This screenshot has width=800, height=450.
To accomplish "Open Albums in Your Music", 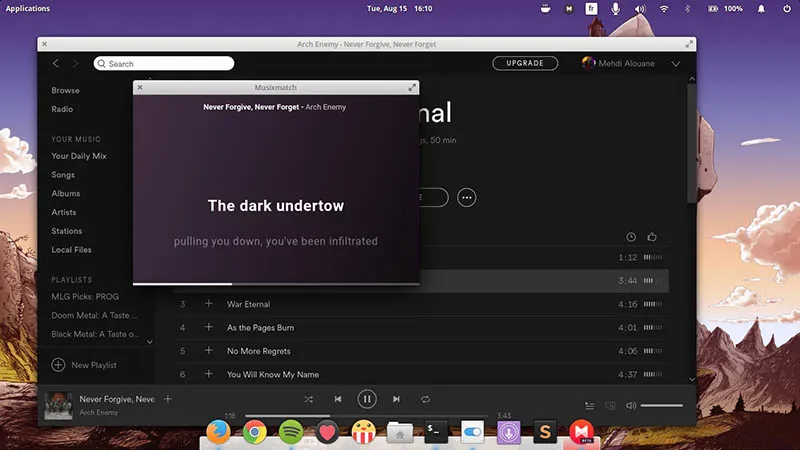I will click(x=66, y=193).
